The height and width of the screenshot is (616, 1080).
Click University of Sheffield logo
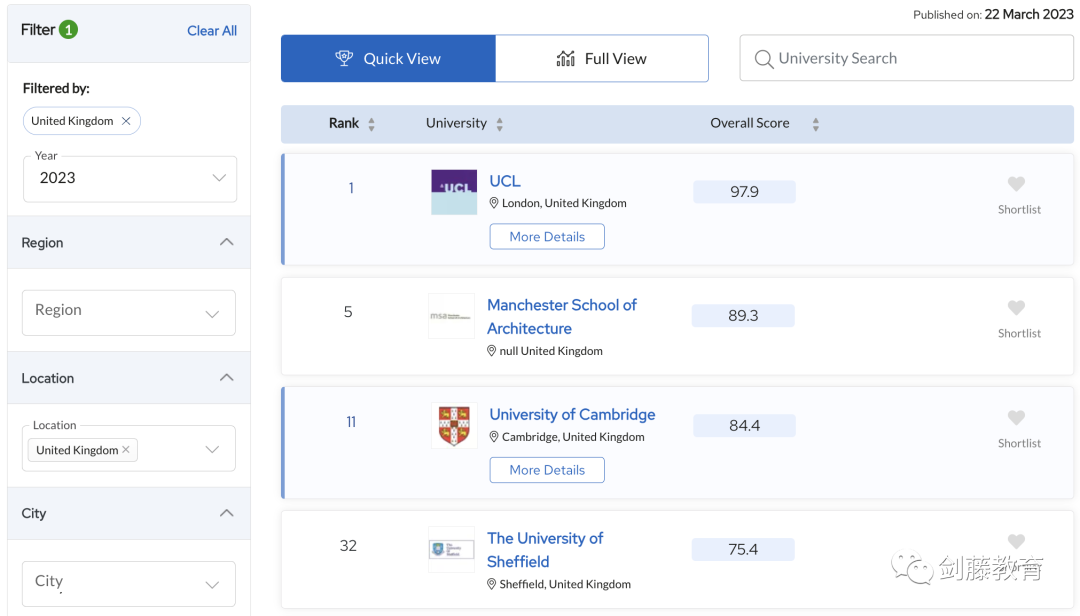[451, 550]
